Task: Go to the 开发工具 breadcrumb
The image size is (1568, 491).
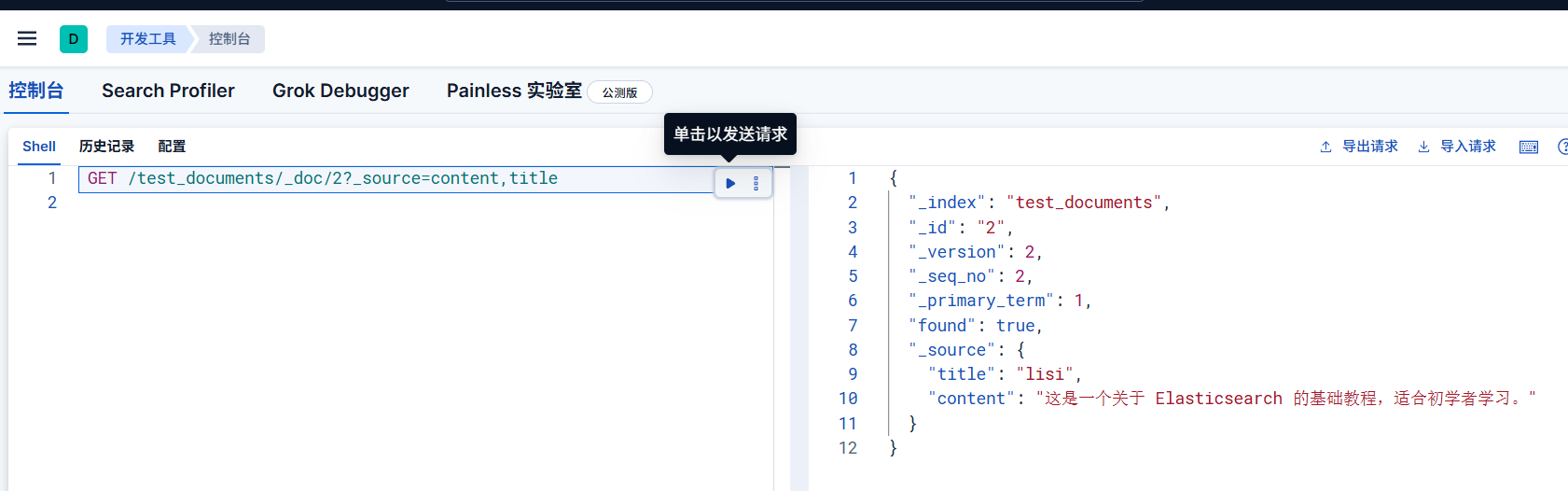Action: tap(147, 39)
